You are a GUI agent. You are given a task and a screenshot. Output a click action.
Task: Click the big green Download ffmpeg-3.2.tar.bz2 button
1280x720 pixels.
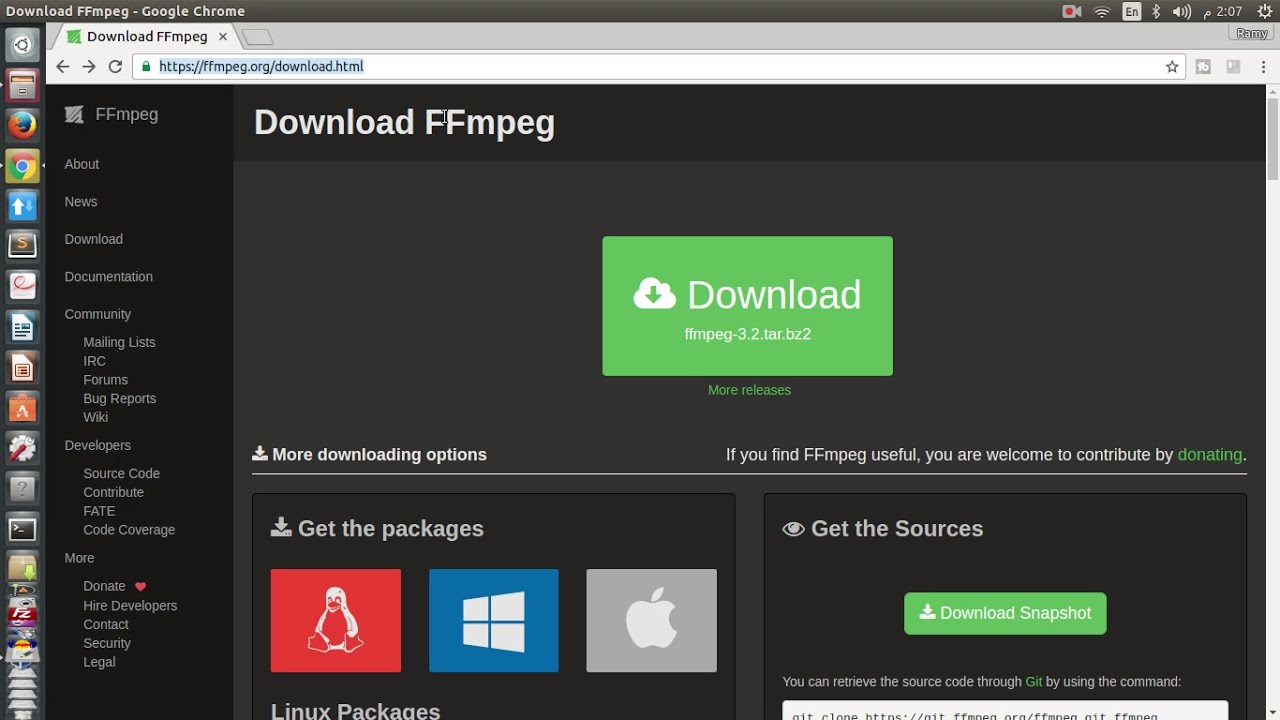click(747, 306)
